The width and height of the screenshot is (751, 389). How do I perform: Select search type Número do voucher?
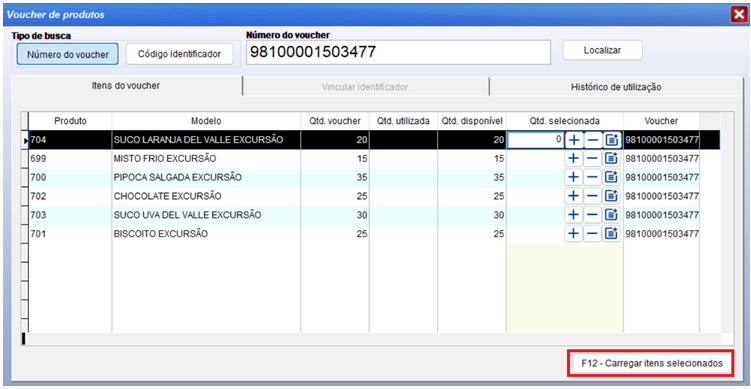coord(68,54)
